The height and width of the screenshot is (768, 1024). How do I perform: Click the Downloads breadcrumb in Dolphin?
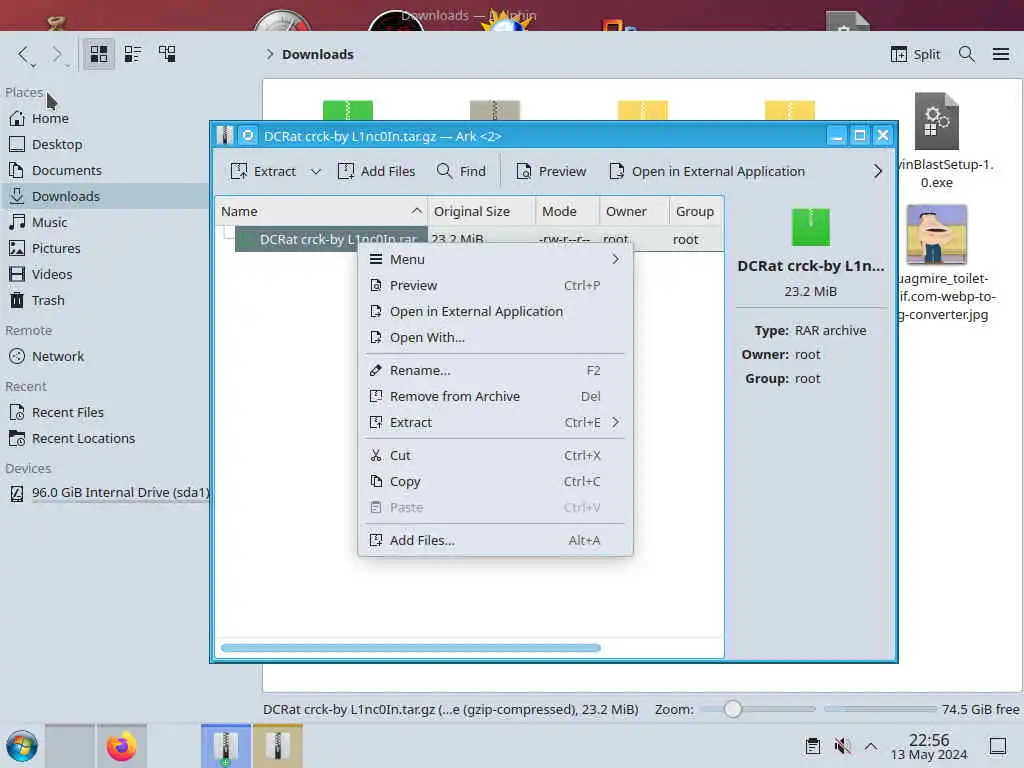coord(317,54)
